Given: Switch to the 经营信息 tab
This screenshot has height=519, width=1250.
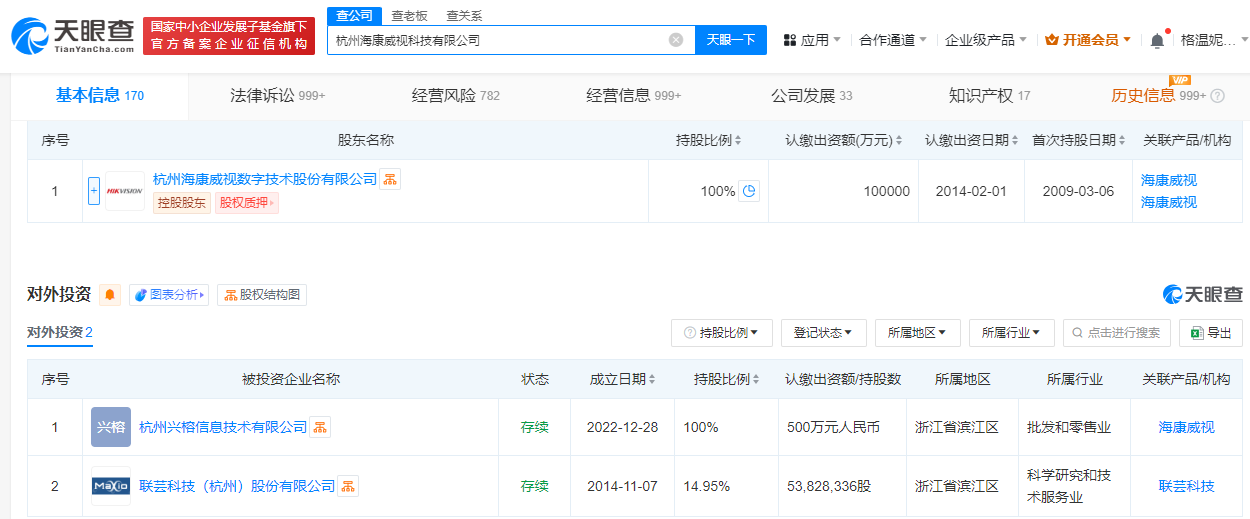Looking at the screenshot, I should (x=634, y=96).
